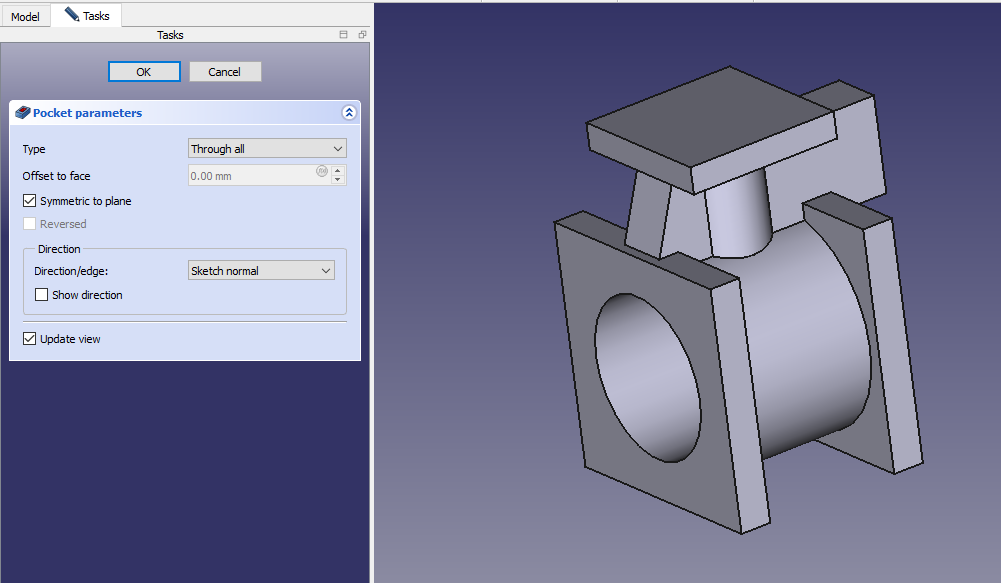This screenshot has width=1001, height=583.
Task: Switch to the Model tab
Action: point(25,16)
